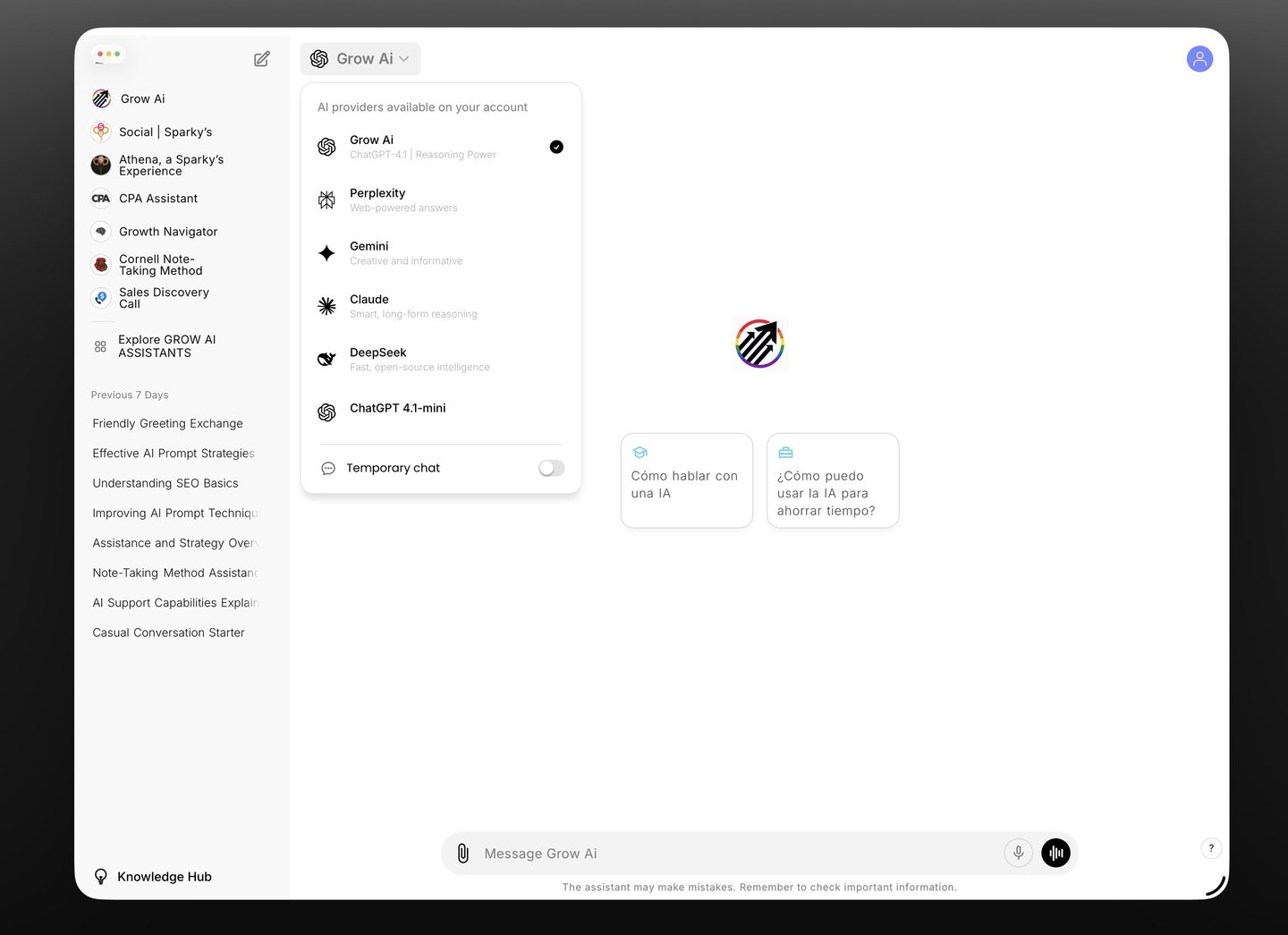Image resolution: width=1288 pixels, height=935 pixels.
Task: Choose the Claude provider
Action: coord(441,306)
